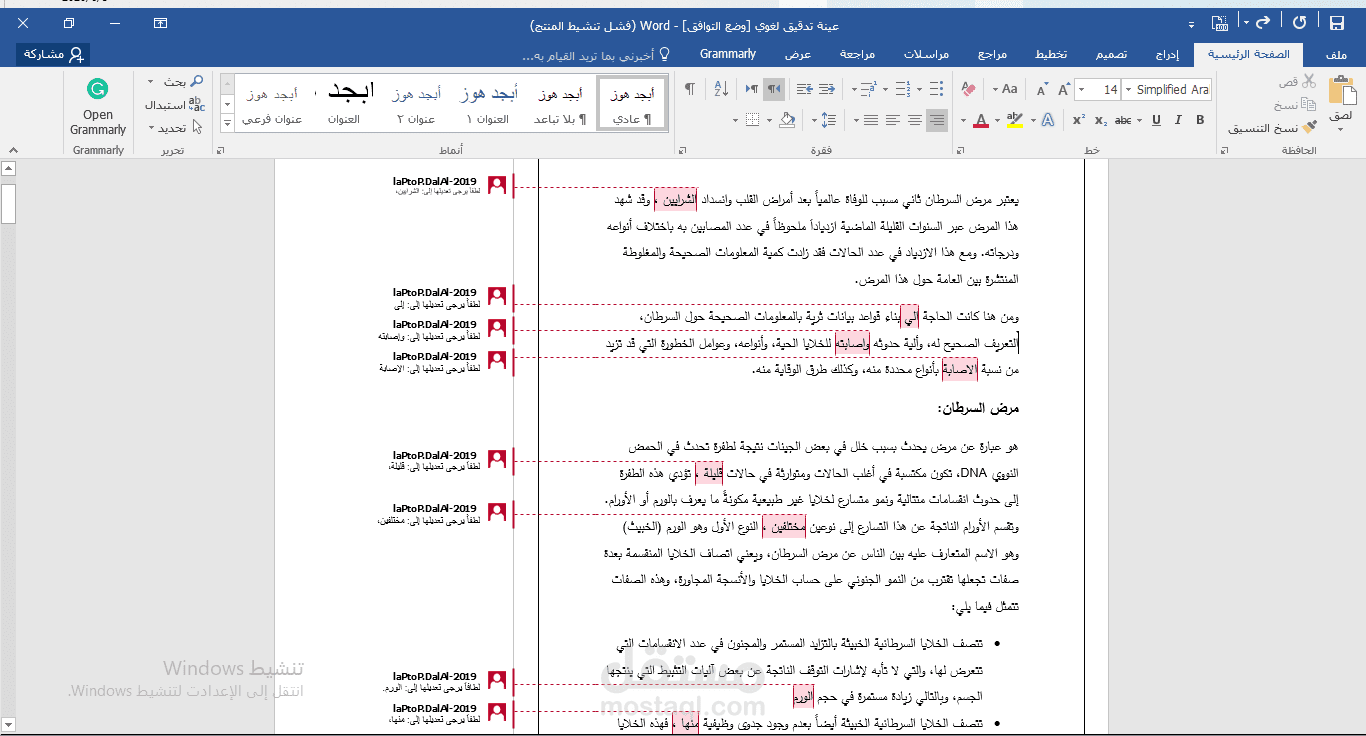Click the Text Effects glowing A icon
1366x736 pixels.
(1047, 120)
